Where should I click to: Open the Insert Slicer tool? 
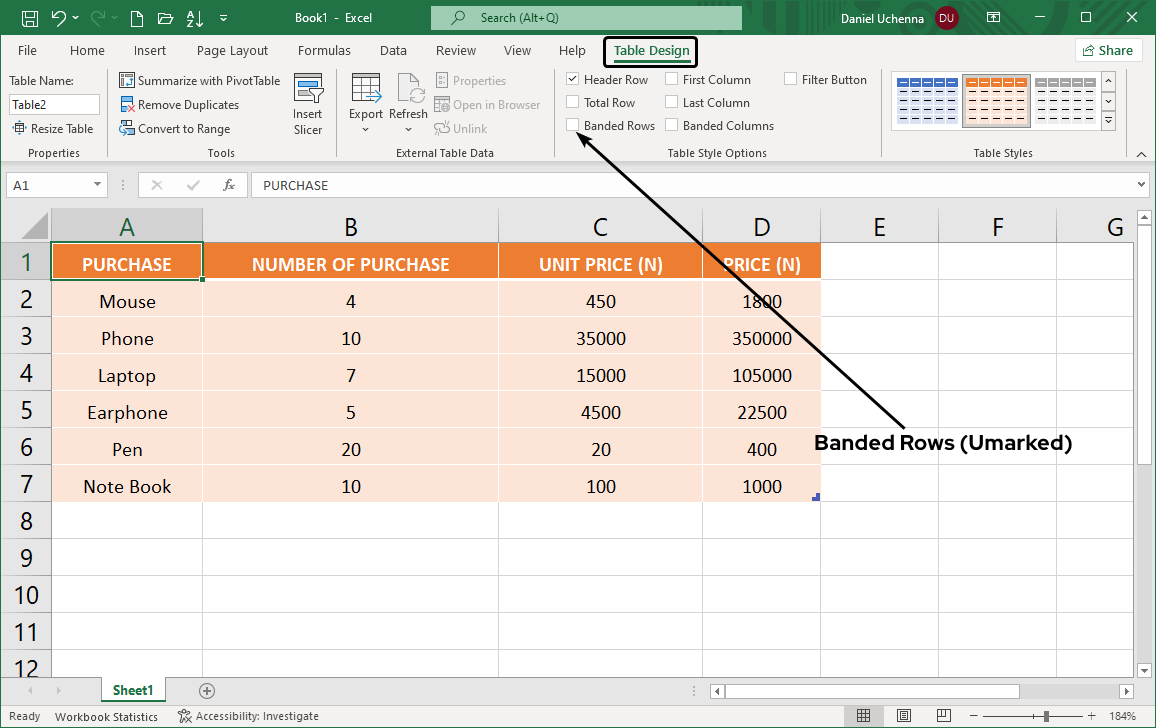(308, 104)
